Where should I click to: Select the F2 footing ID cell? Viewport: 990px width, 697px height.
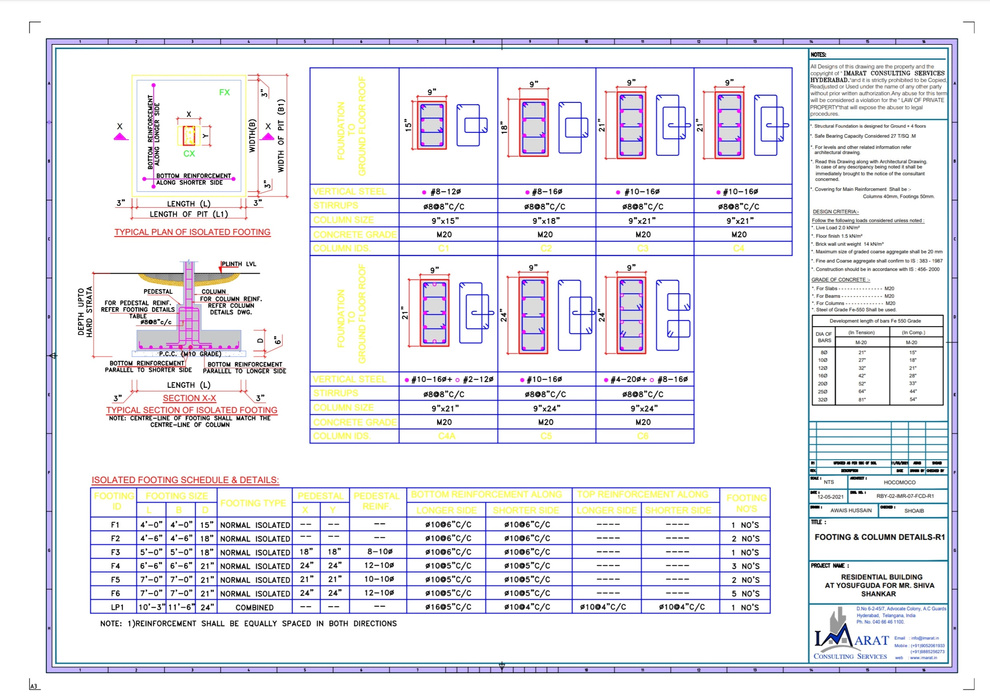114,539
